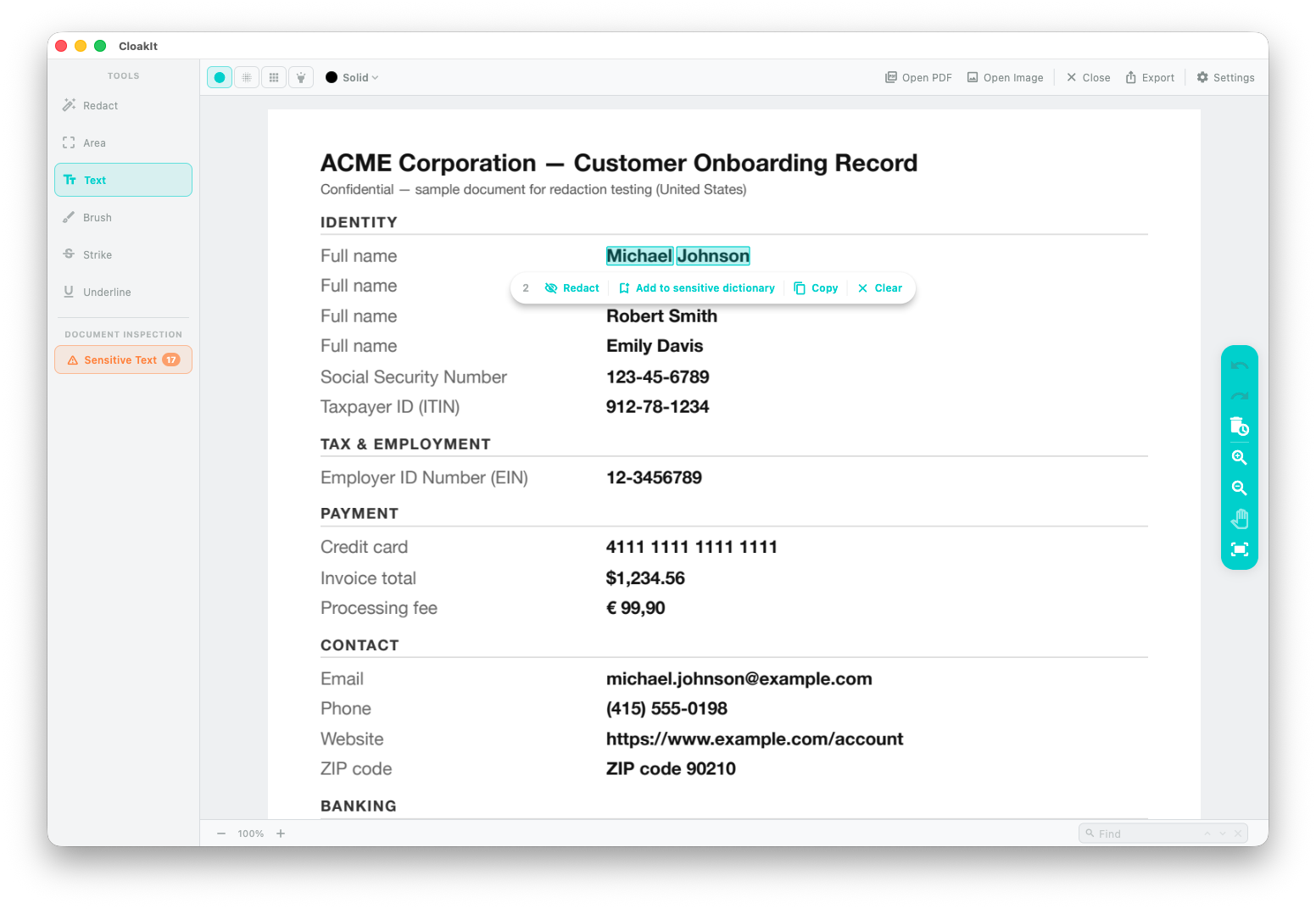The width and height of the screenshot is (1316, 909).
Task: Click Redact in the selection popup
Action: coord(572,288)
